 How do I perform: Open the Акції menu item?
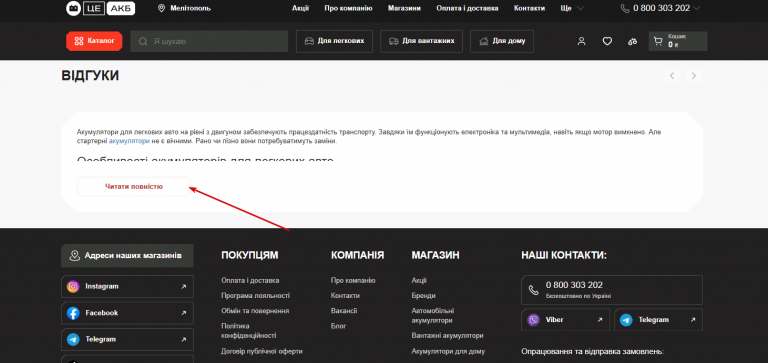tap(300, 8)
